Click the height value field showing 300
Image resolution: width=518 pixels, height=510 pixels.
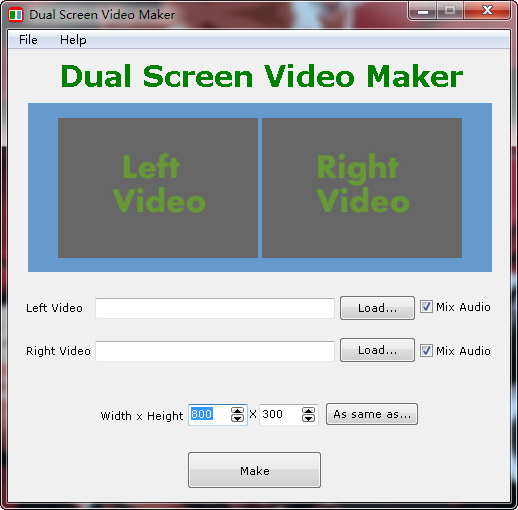tap(280, 415)
